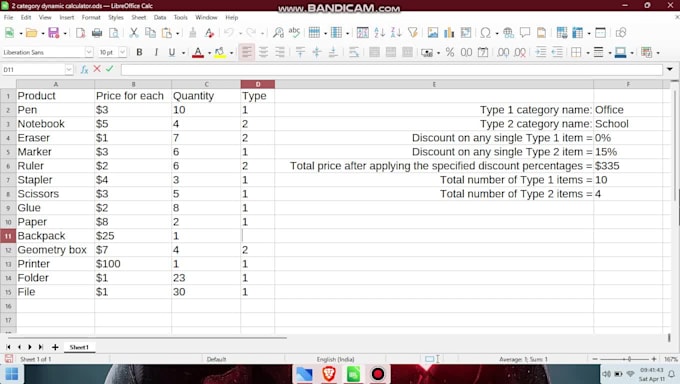
Task: Clear direct formatting icon
Action: click(x=209, y=33)
